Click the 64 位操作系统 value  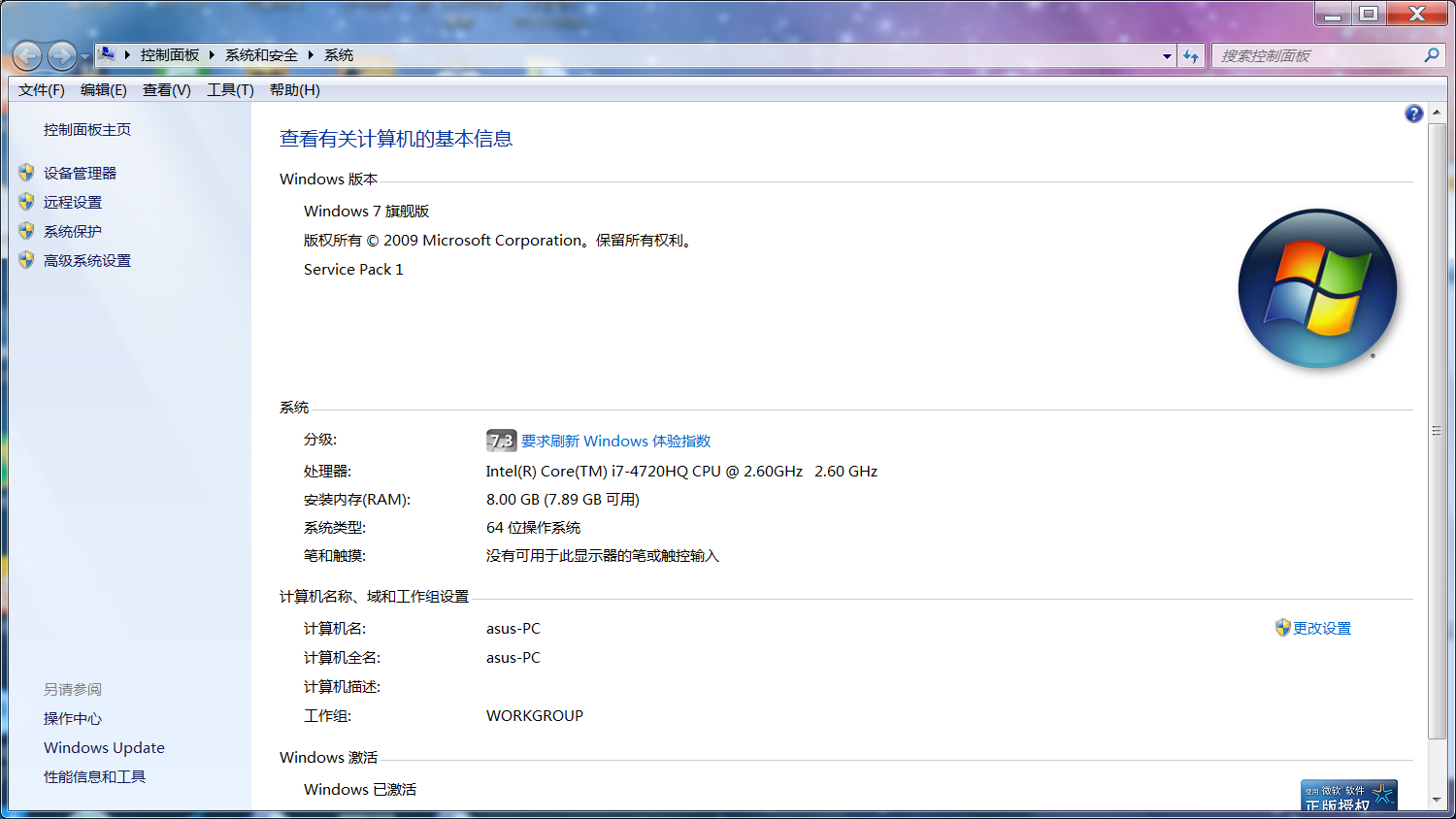point(533,528)
